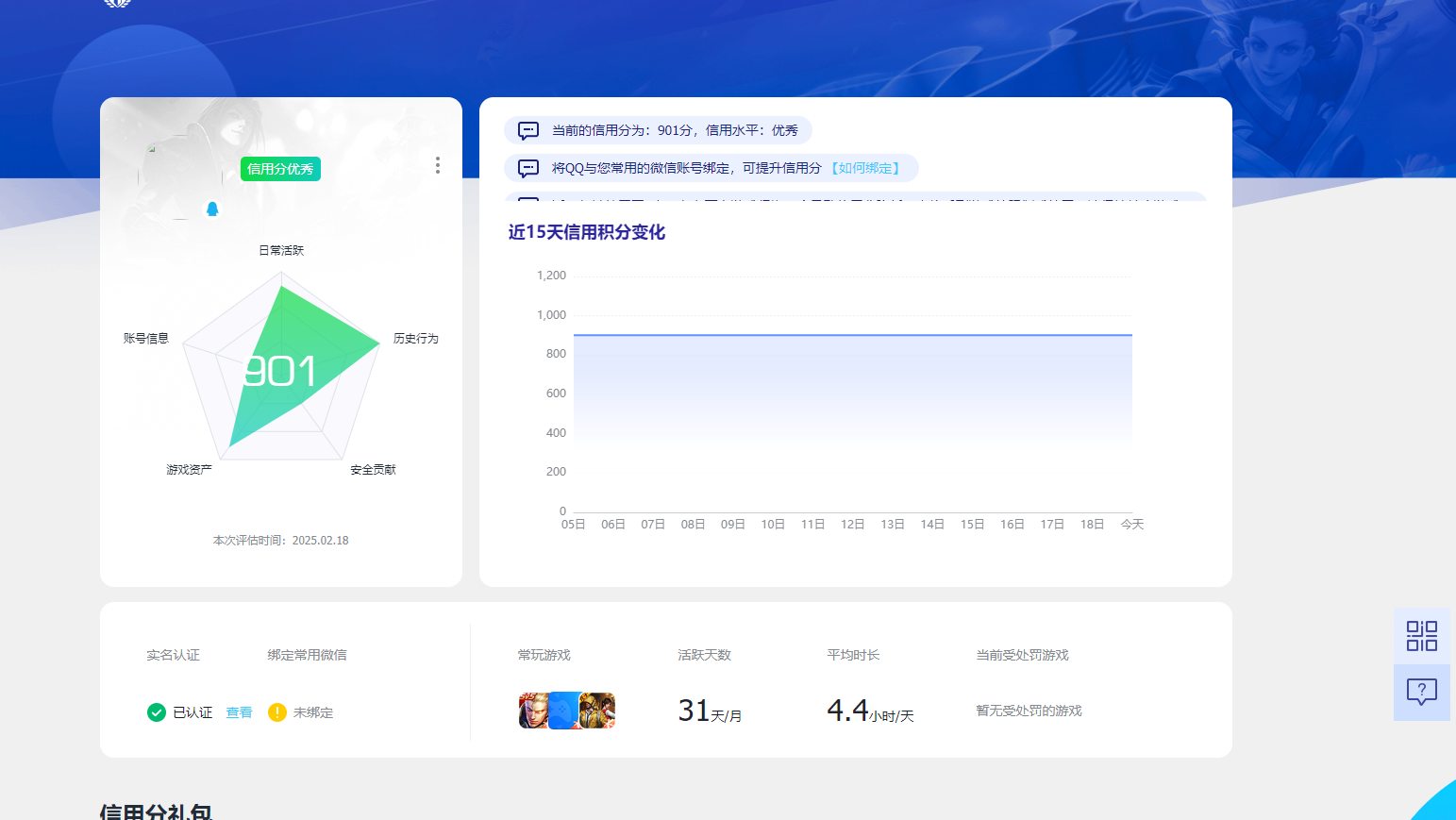Click the 今天 label on chart axis
Screen dimensions: 1456x820
point(1132,524)
